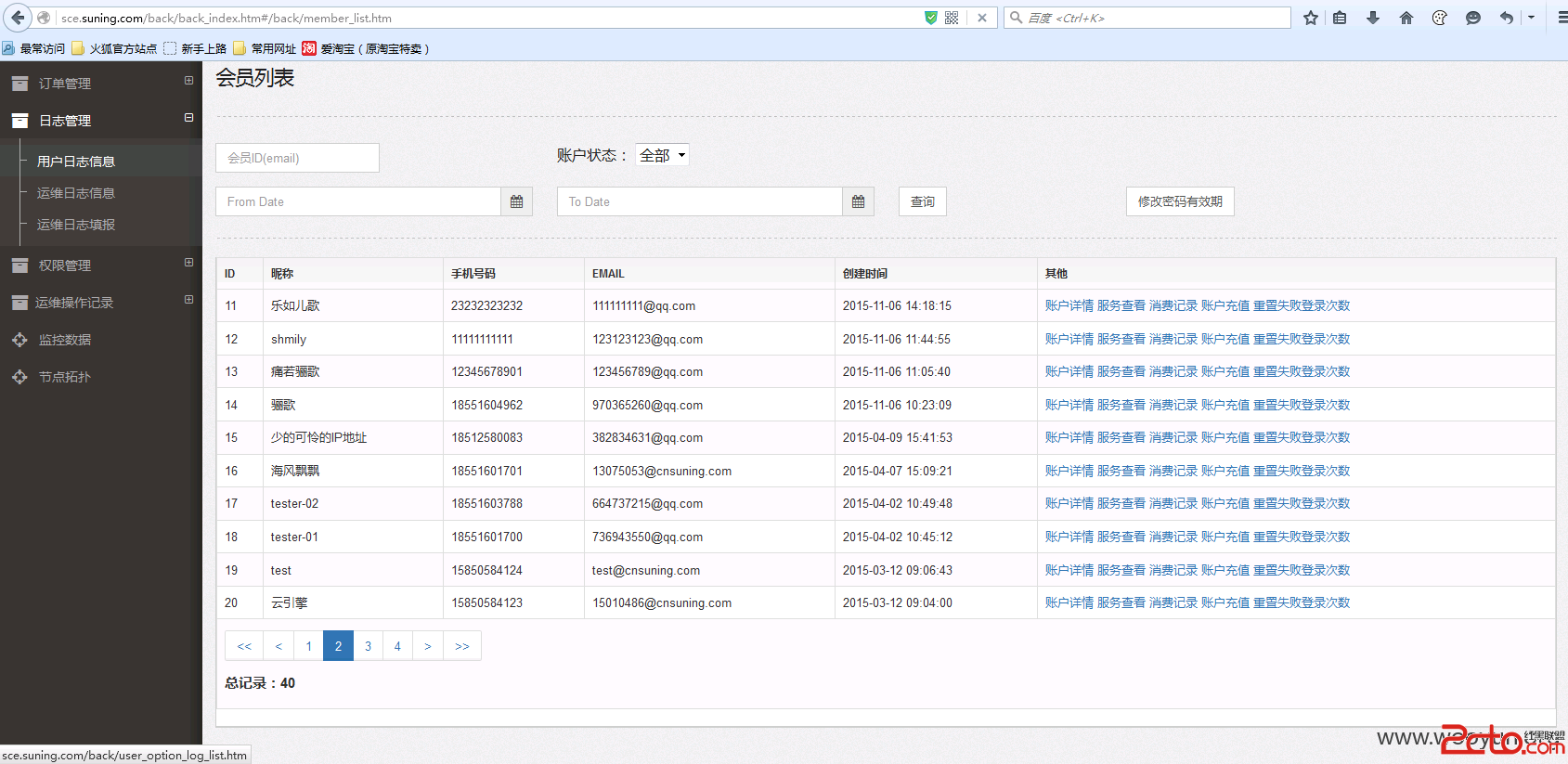Viewport: 1568px width, 764px height.
Task: Open 服务查看 for 云引擎 row
Action: click(x=1121, y=602)
